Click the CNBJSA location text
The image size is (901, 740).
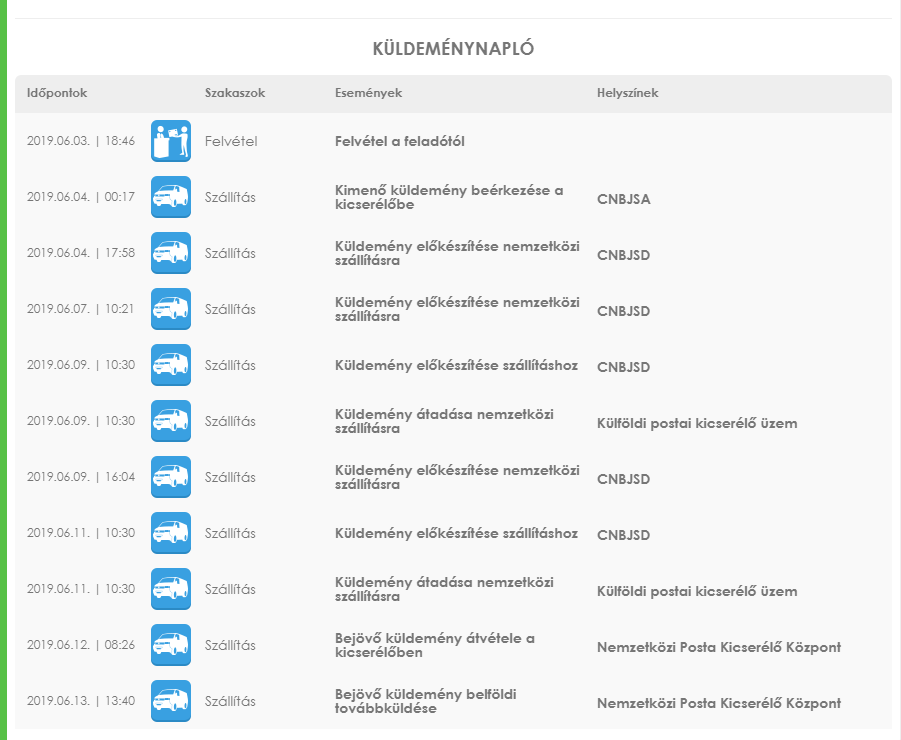point(623,199)
